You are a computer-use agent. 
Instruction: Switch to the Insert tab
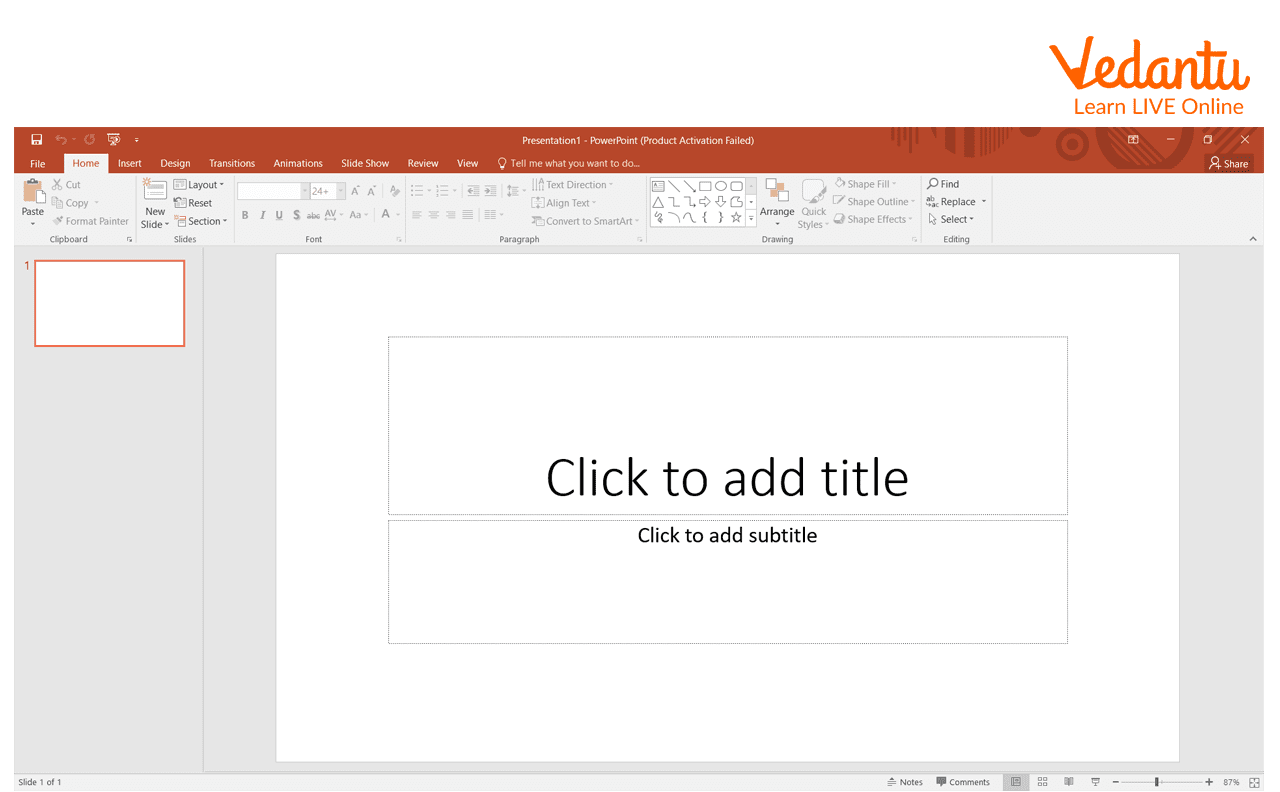pyautogui.click(x=129, y=163)
